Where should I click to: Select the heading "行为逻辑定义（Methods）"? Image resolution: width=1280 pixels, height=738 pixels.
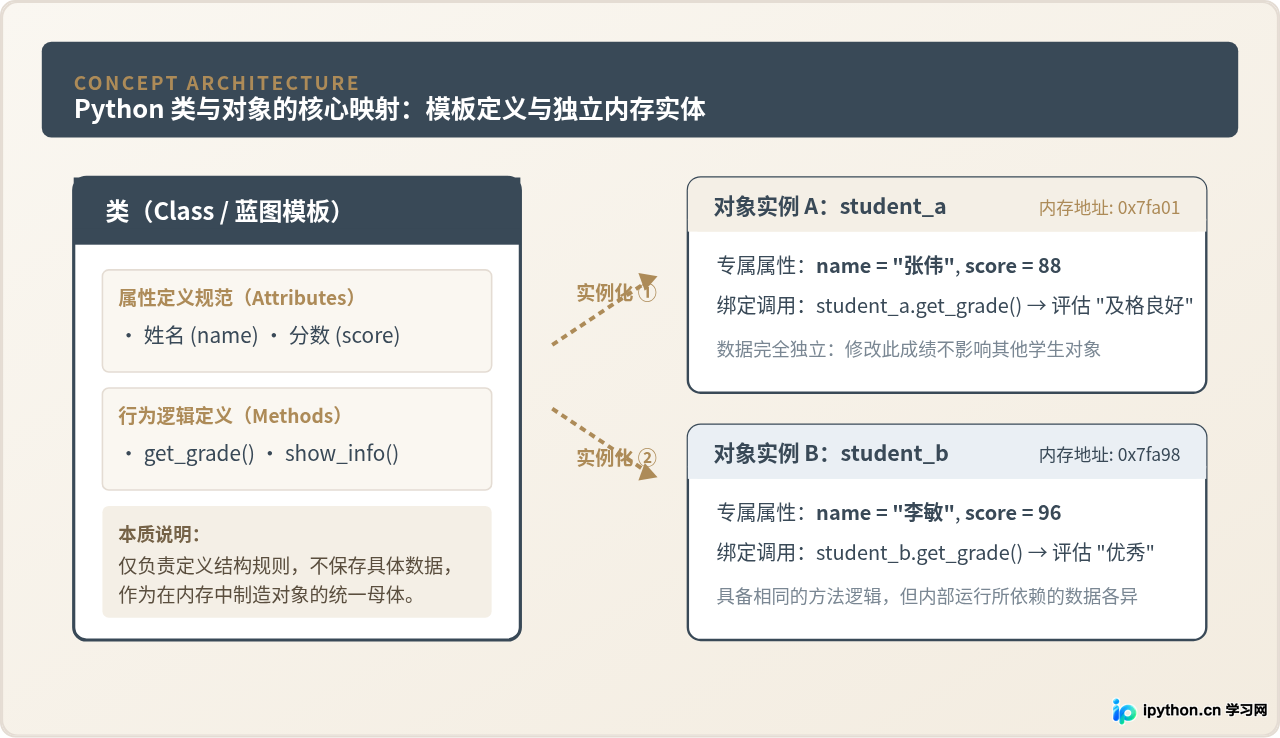coord(231,416)
